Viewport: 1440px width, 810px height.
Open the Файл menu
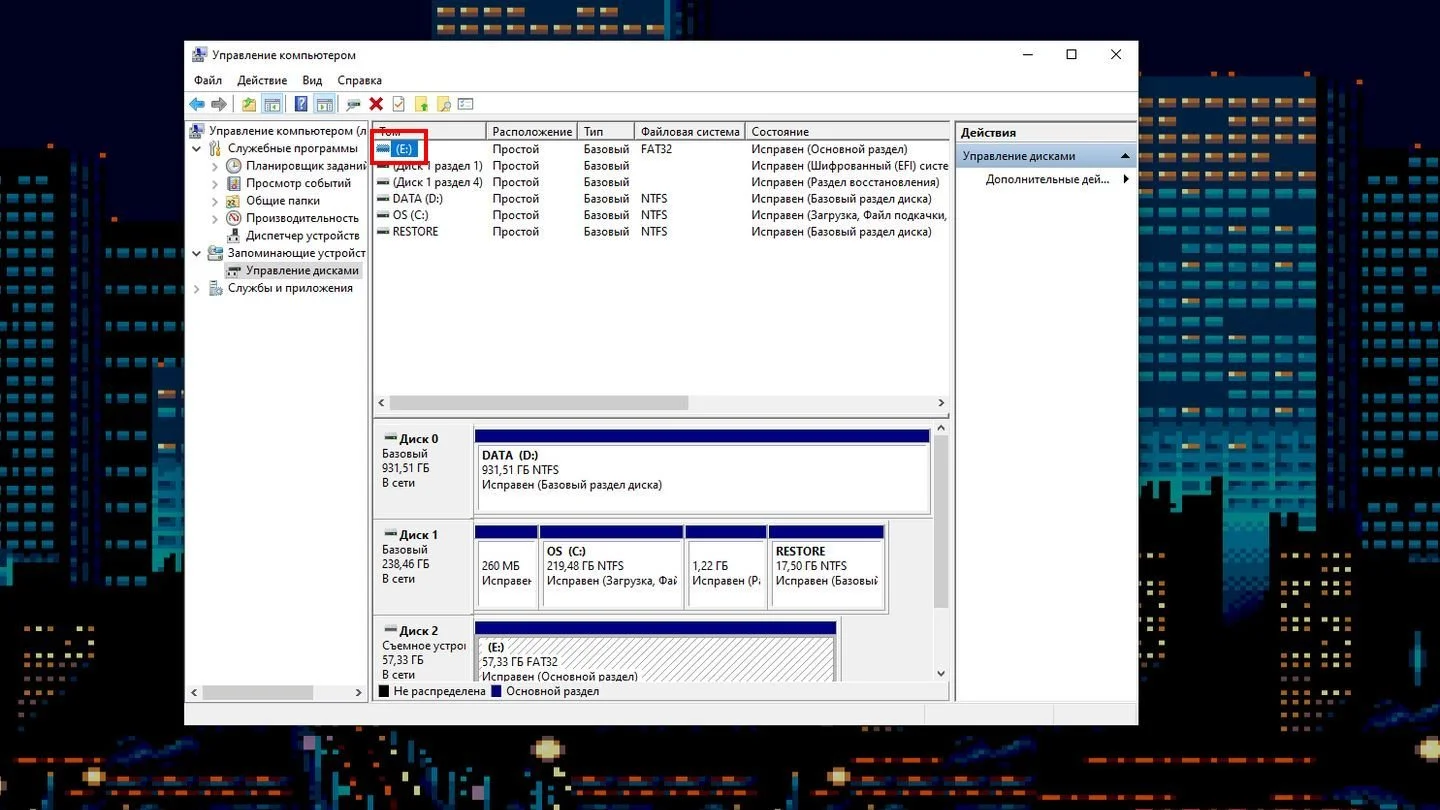click(208, 80)
